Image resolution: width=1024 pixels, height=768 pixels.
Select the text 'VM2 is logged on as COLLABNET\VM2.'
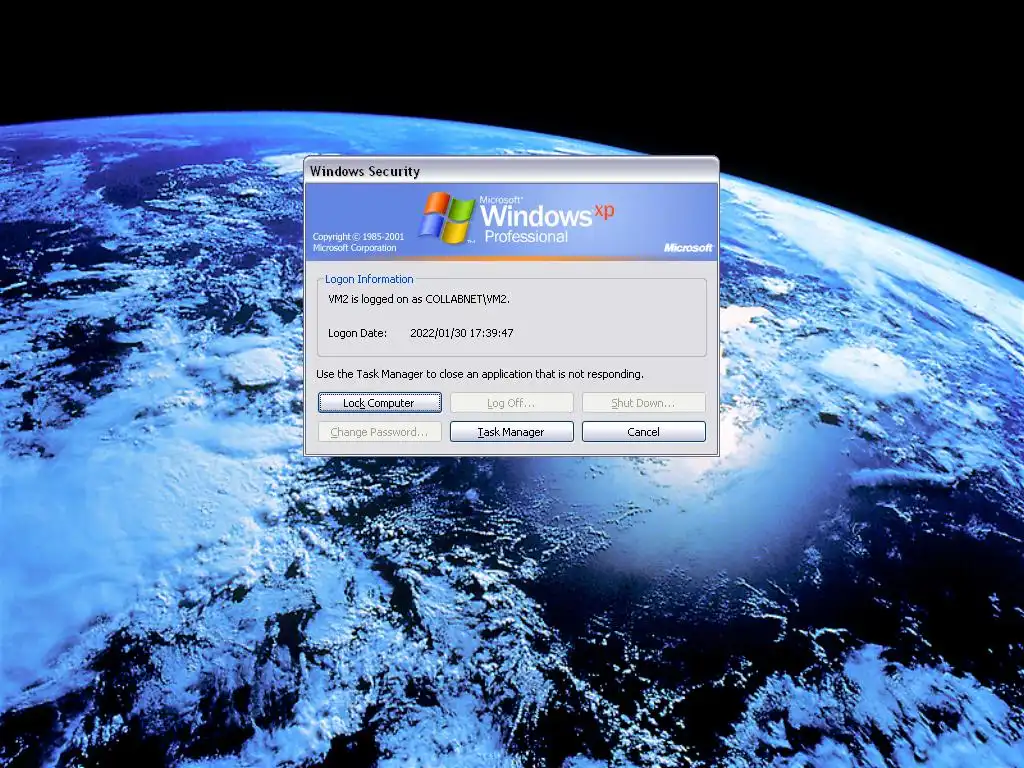419,299
